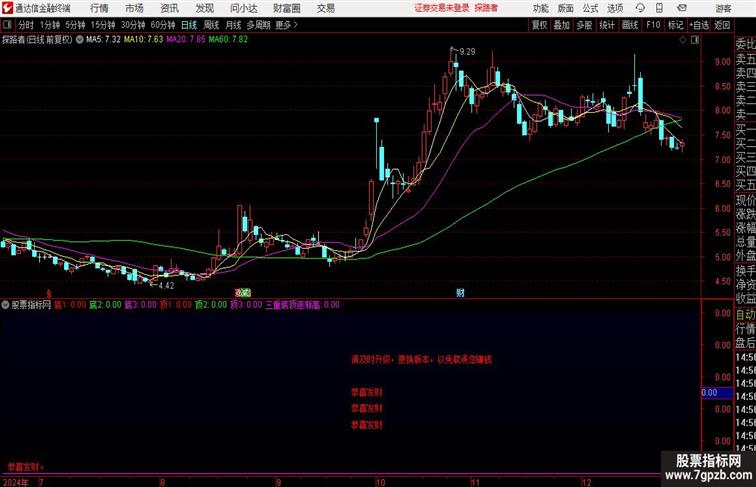Click the MA20: 7.85 indicator value

tap(186, 40)
